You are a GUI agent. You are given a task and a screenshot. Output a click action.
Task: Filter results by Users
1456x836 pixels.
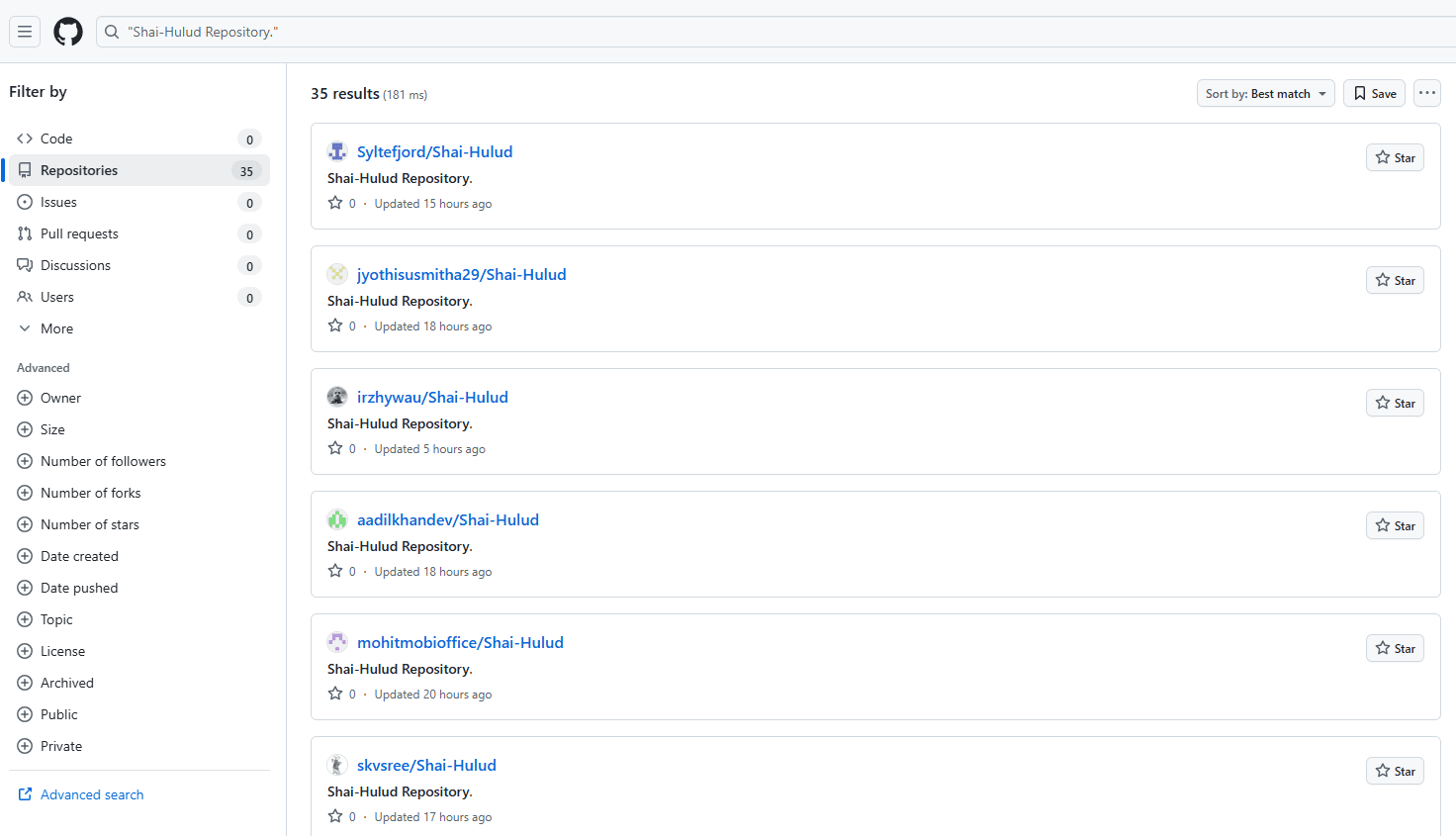139,297
